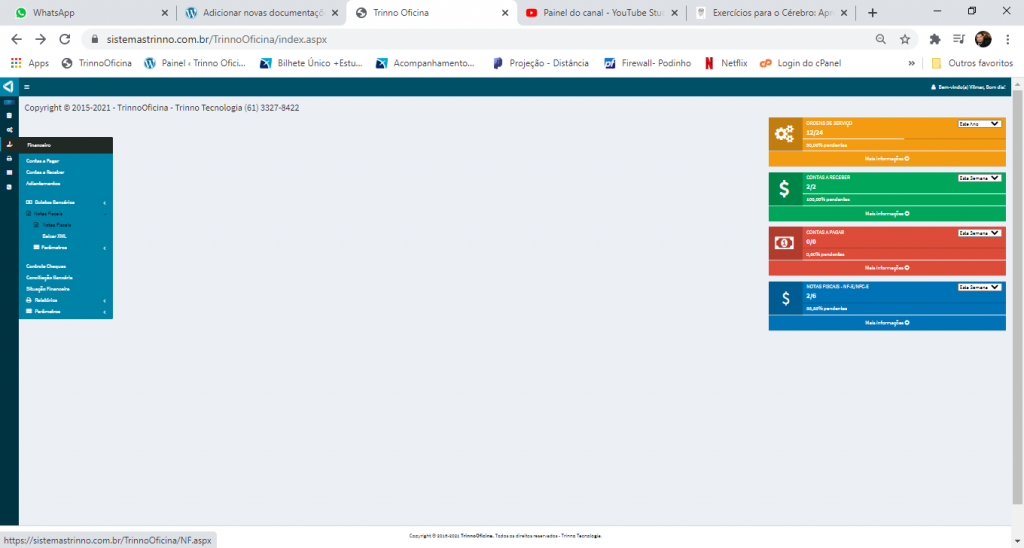The width and height of the screenshot is (1024, 548).
Task: Expand Boletos Bancários submenu
Action: 66,202
